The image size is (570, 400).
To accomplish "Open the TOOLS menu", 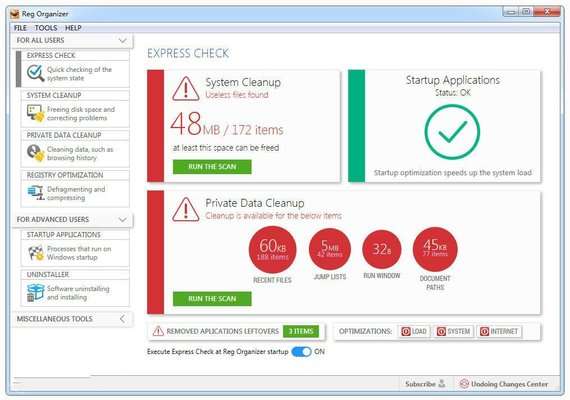I will coord(46,28).
